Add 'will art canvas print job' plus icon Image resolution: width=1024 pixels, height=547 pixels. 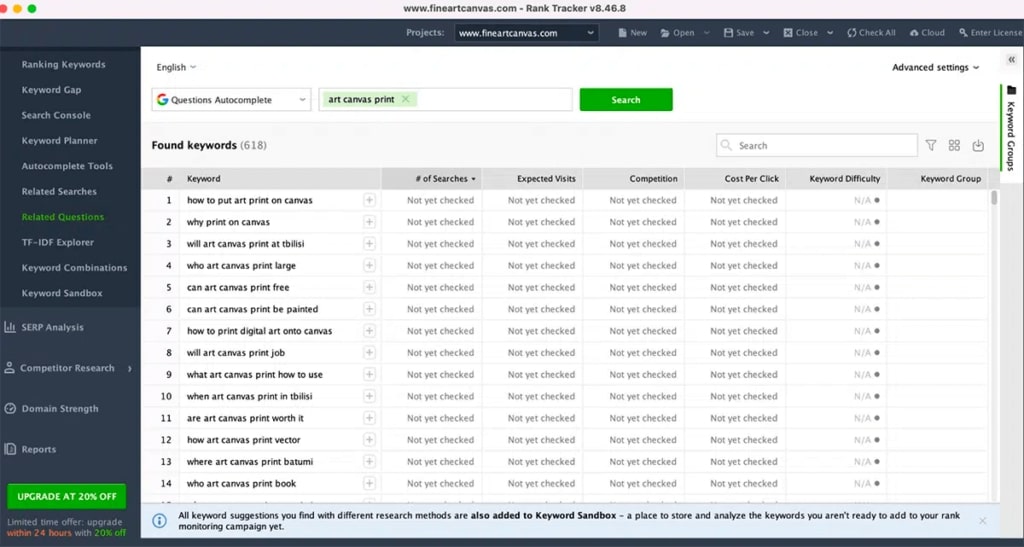[x=369, y=353]
